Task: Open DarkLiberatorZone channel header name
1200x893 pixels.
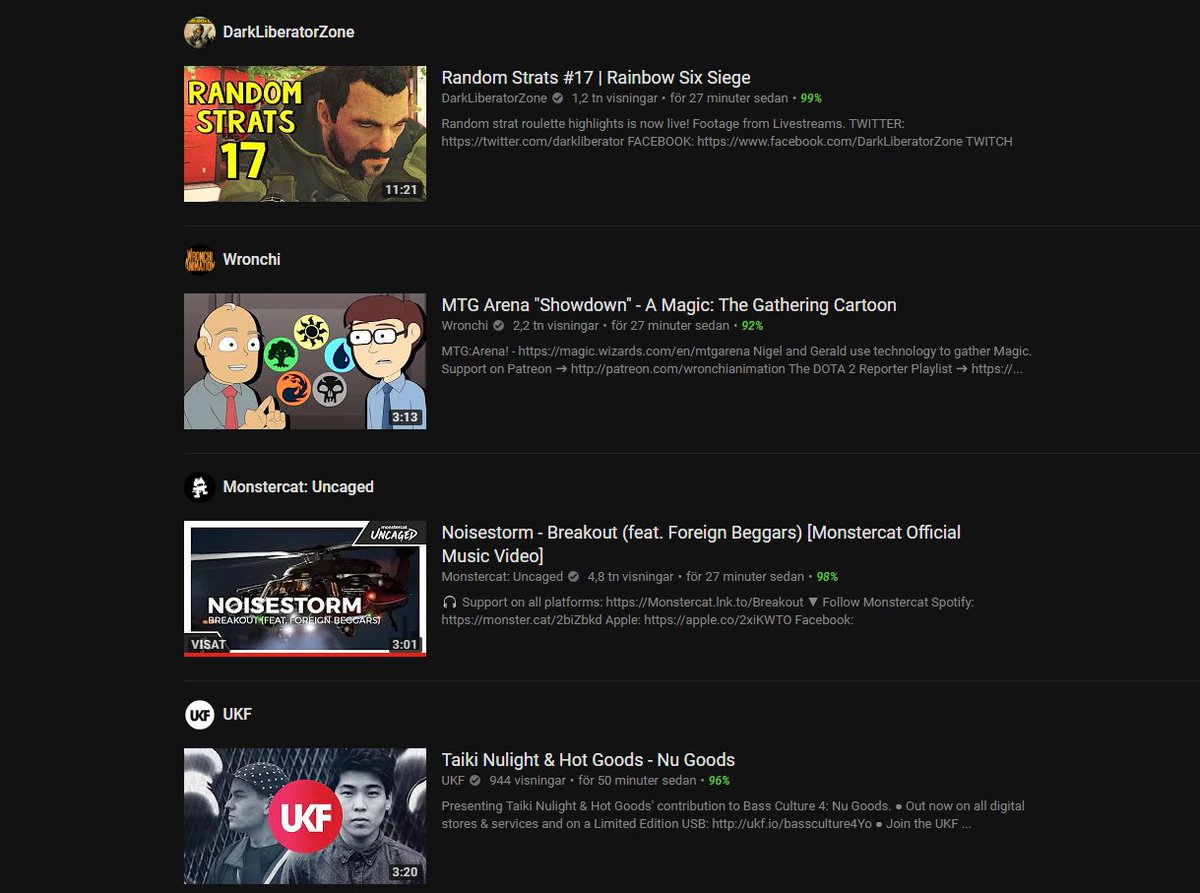Action: [x=289, y=32]
